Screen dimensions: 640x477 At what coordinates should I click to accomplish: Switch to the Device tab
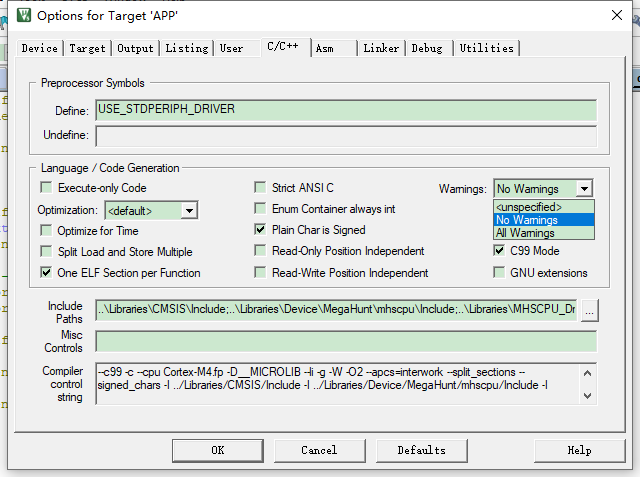40,48
